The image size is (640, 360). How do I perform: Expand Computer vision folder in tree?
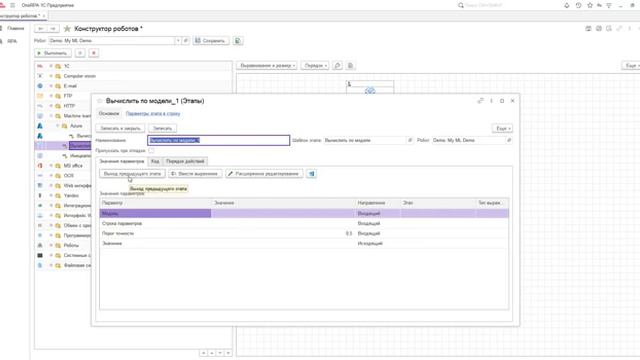(51, 76)
